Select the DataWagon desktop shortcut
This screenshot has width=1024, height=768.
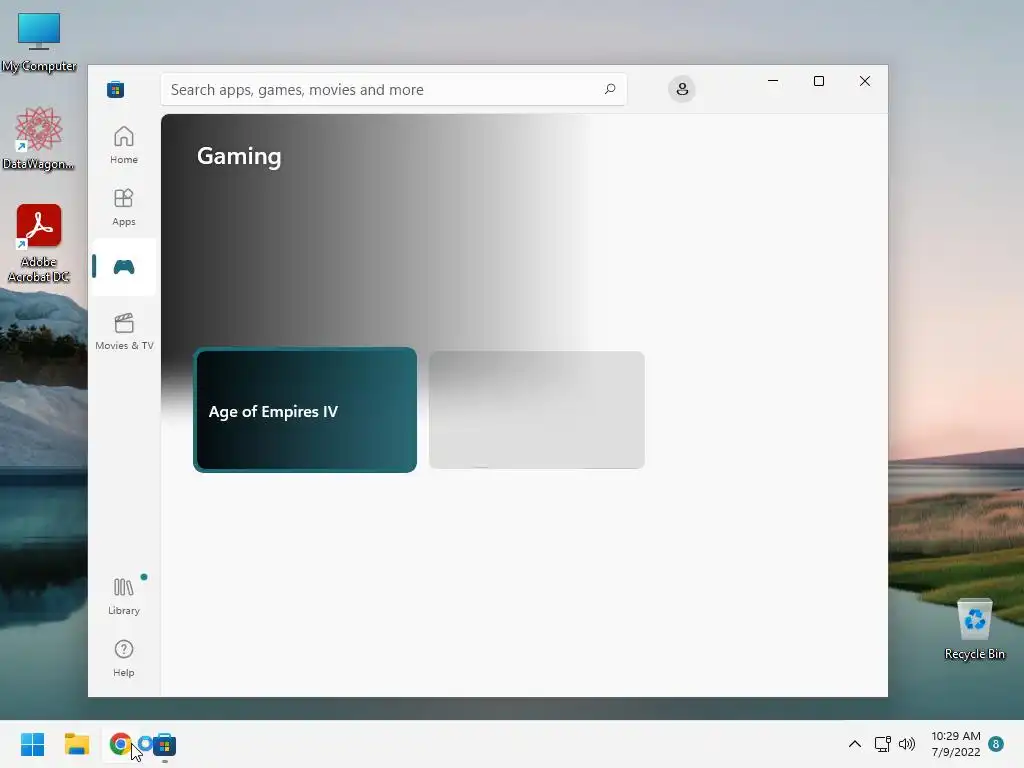[x=39, y=139]
